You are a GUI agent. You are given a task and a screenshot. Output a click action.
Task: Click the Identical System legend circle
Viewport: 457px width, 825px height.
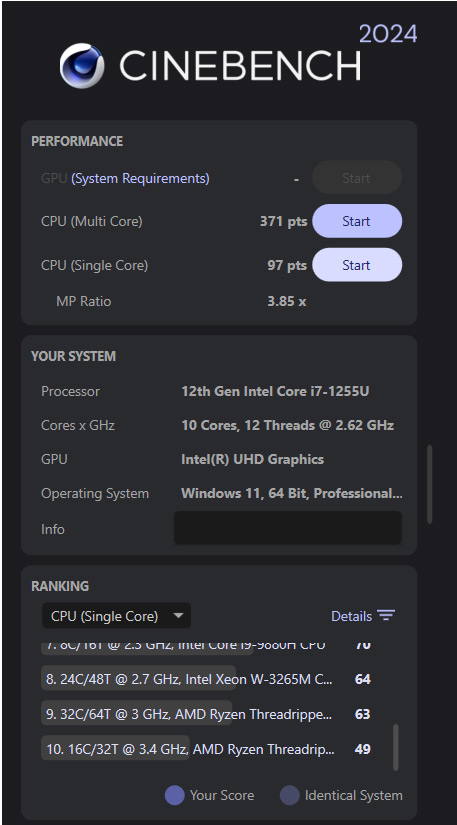pyautogui.click(x=289, y=795)
